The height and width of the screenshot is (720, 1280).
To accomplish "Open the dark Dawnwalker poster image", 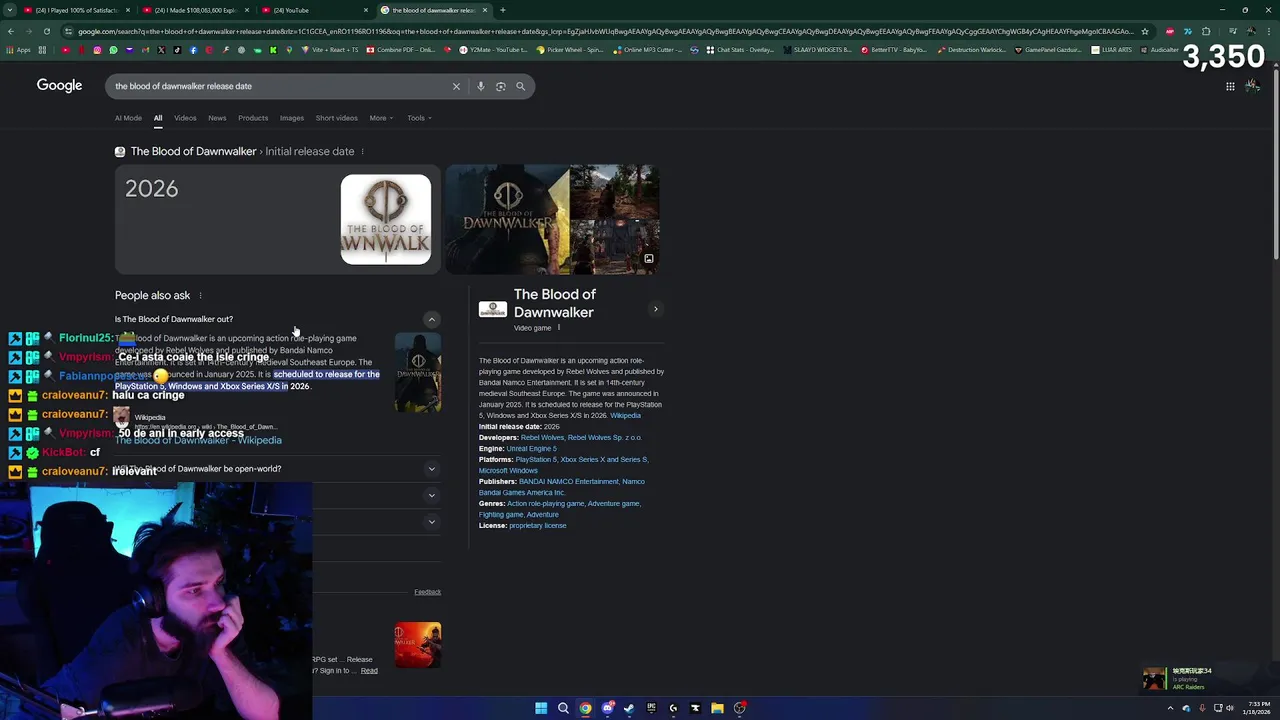I will (507, 218).
